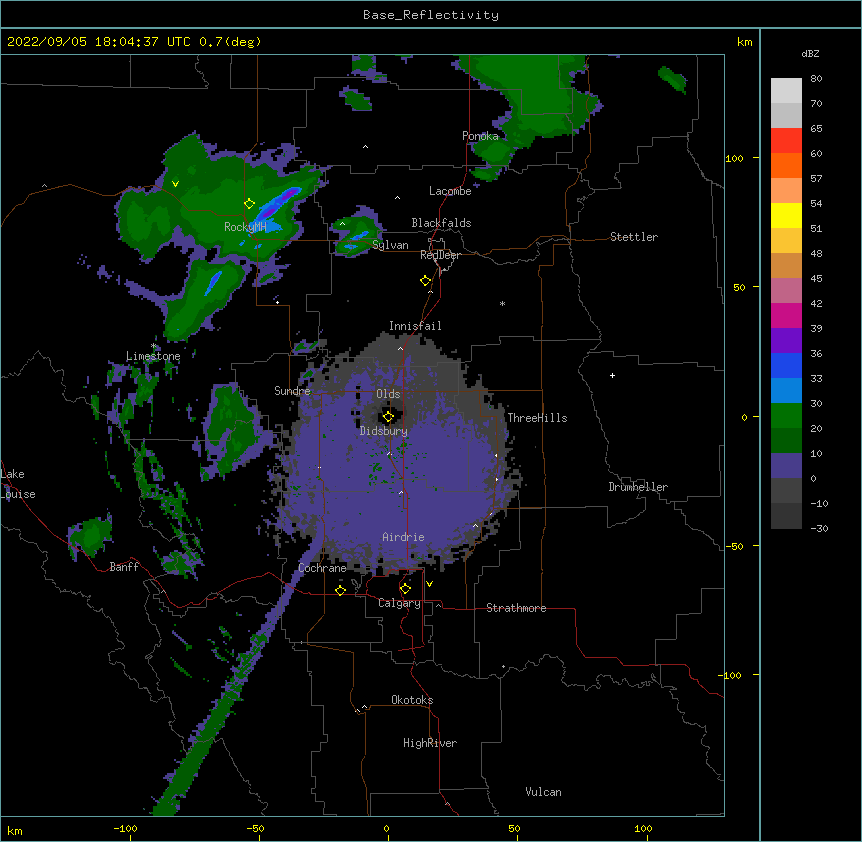Select the Sylvan label
Viewport: 862px width, 842px height.
[390, 245]
